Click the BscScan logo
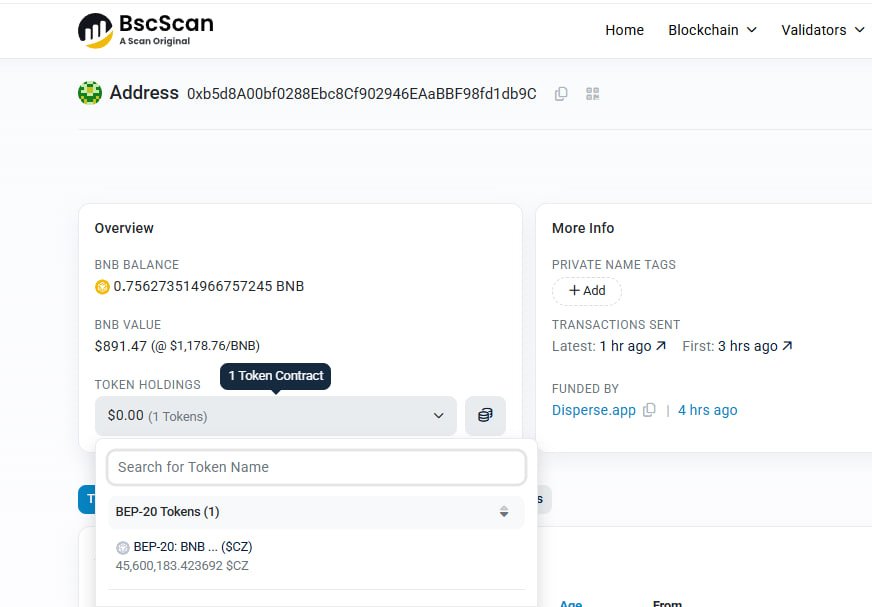 coord(145,30)
